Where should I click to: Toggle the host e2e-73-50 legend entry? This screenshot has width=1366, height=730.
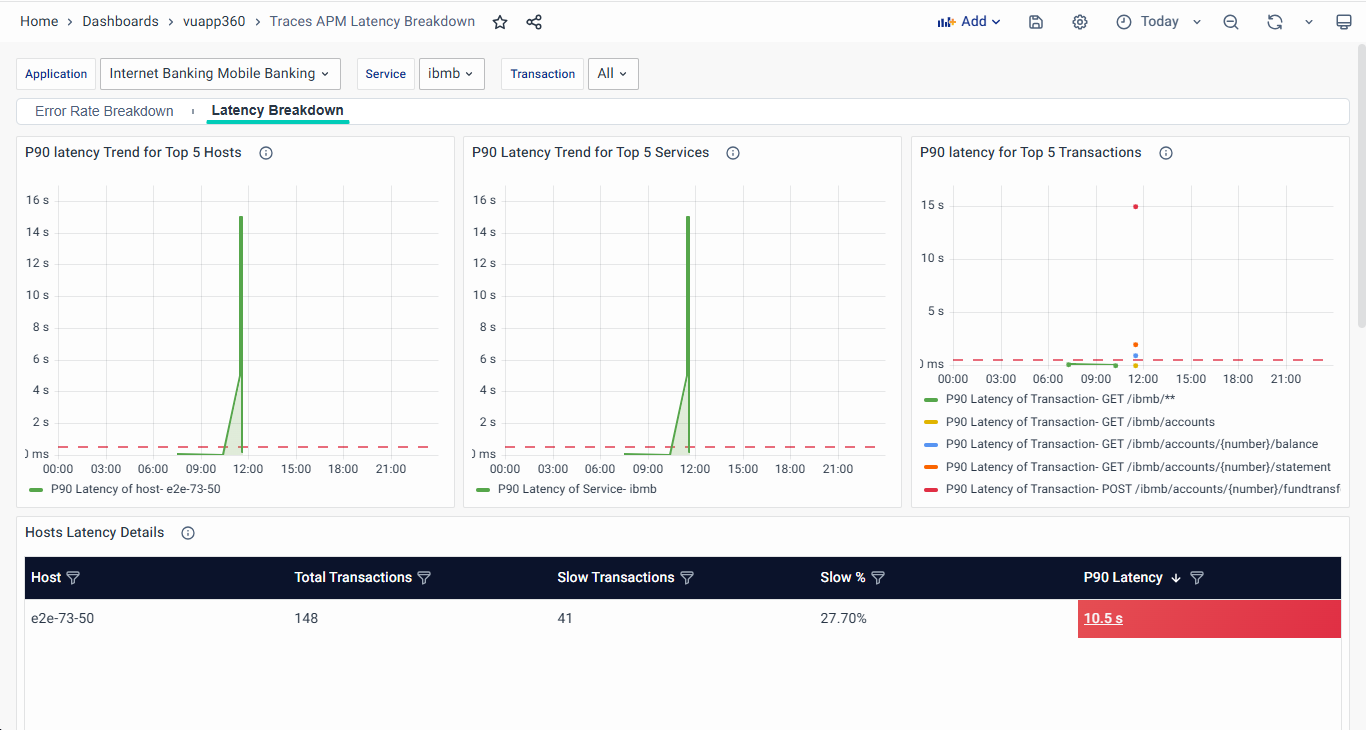(135, 489)
